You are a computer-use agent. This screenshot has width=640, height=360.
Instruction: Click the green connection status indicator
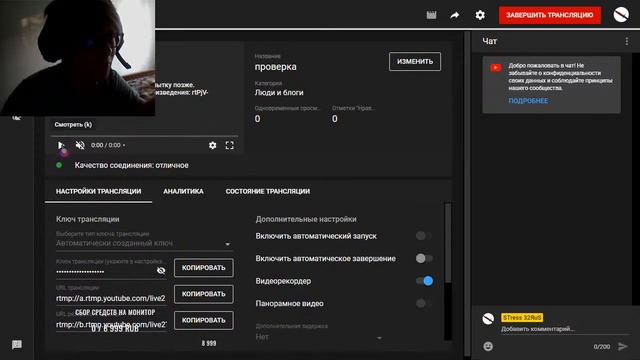click(x=59, y=165)
